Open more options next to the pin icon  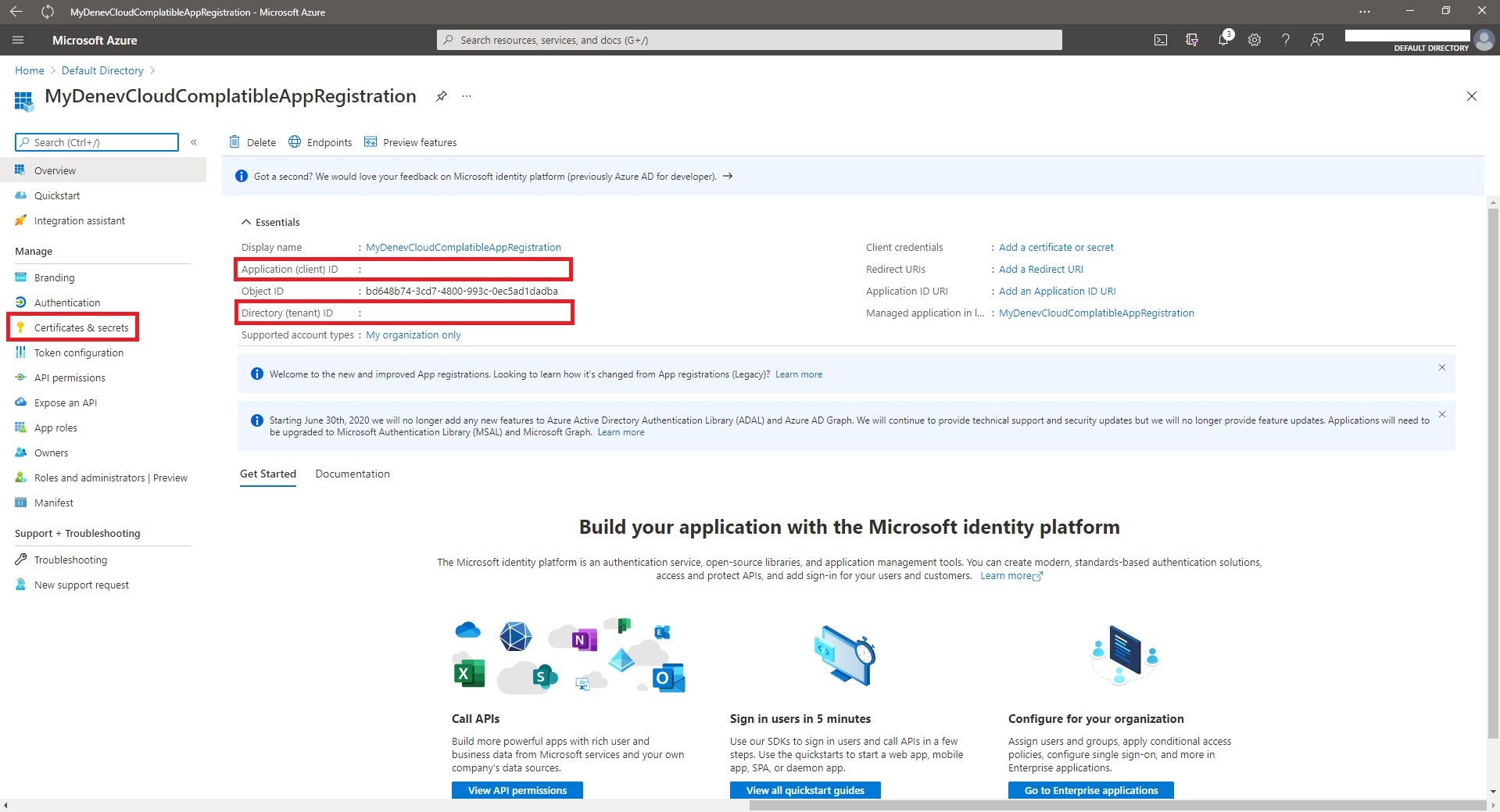click(466, 96)
